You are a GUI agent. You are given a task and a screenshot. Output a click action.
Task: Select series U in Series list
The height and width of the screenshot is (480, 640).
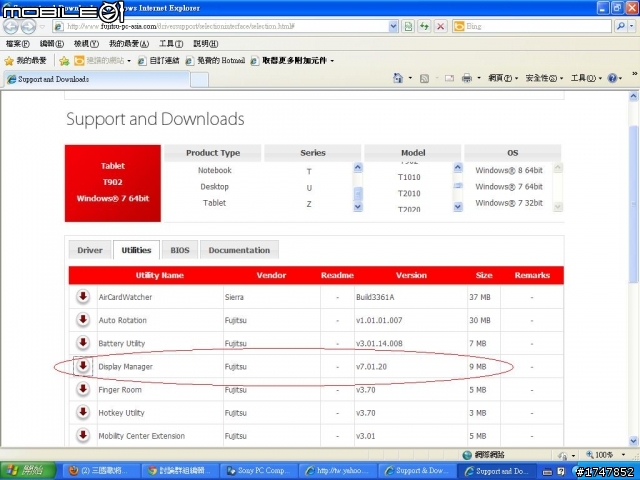tap(309, 188)
